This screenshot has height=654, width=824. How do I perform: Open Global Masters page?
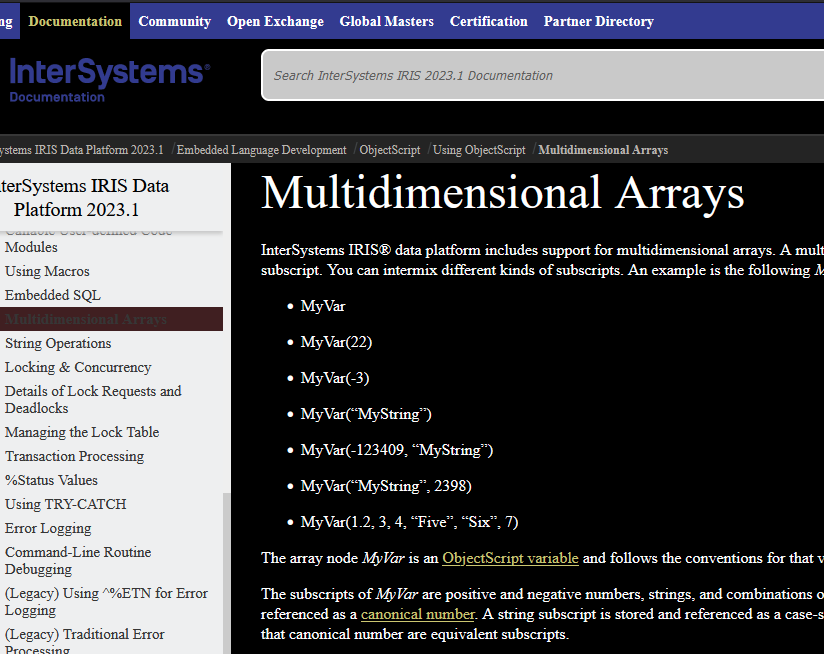click(x=386, y=21)
